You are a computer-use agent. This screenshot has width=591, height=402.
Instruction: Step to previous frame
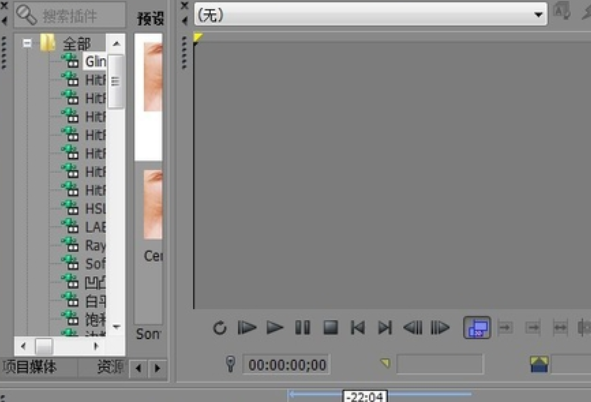tap(413, 327)
